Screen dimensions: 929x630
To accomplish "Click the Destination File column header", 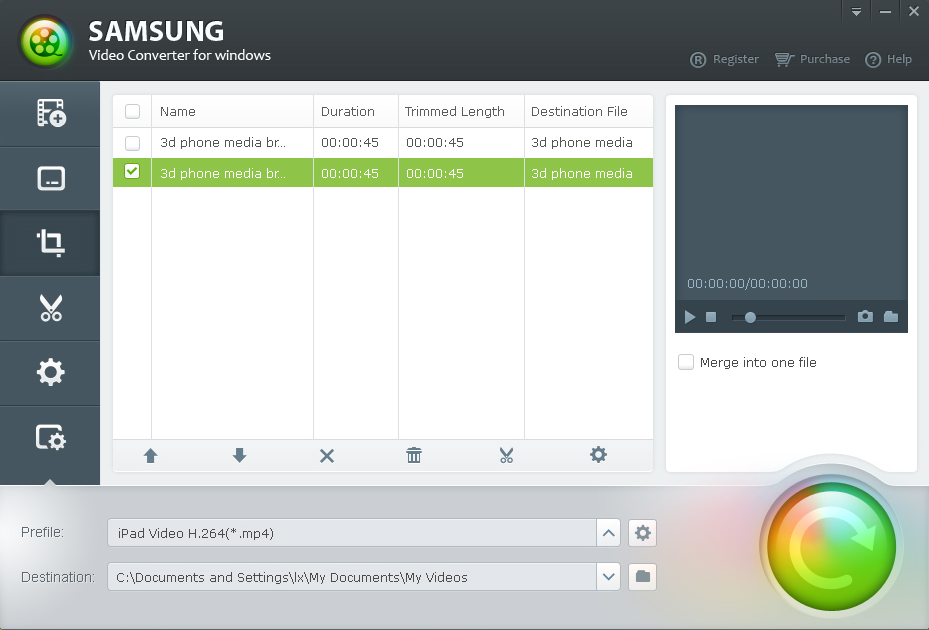I will [589, 111].
